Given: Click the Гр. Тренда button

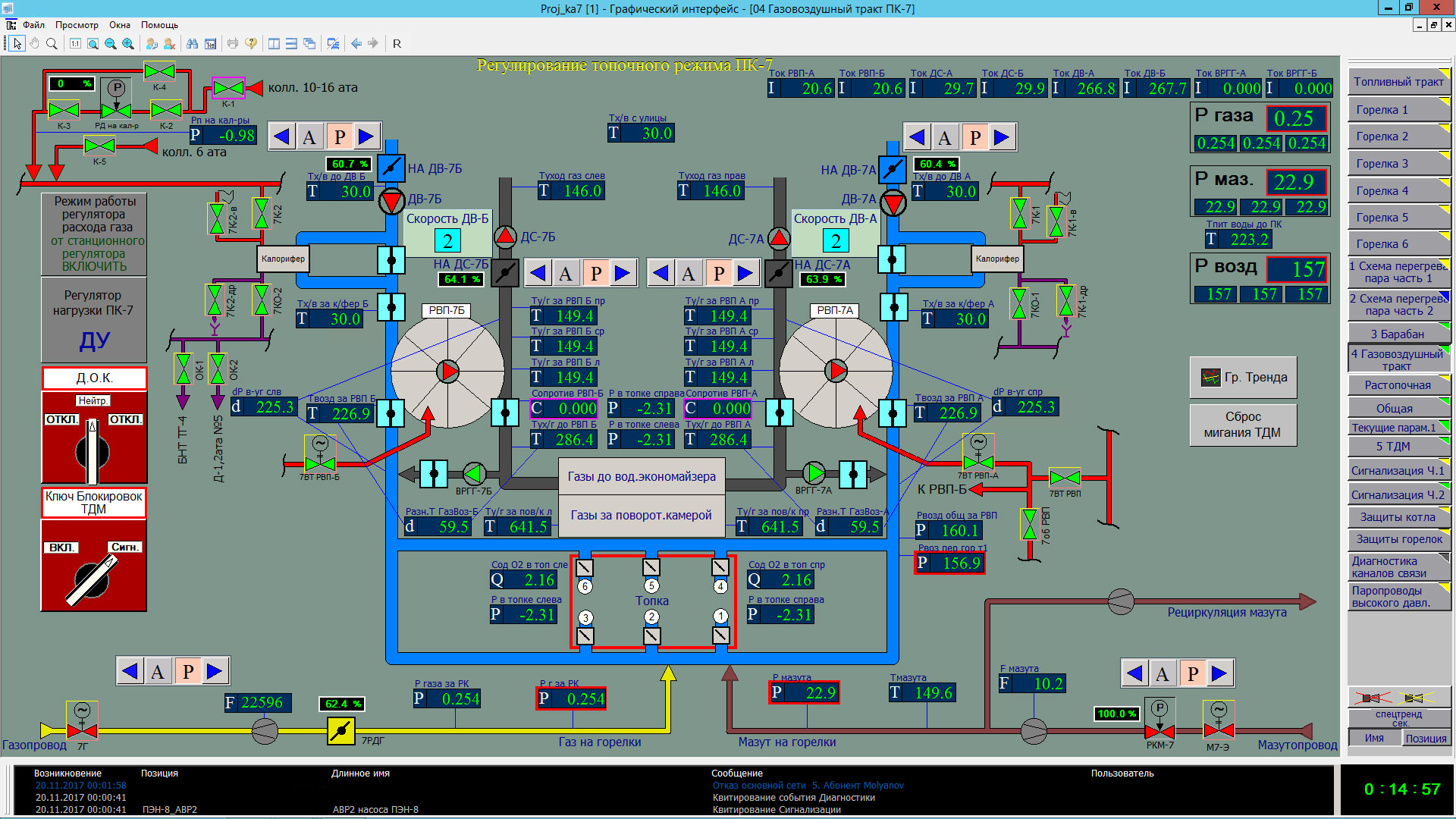Looking at the screenshot, I should [1243, 377].
